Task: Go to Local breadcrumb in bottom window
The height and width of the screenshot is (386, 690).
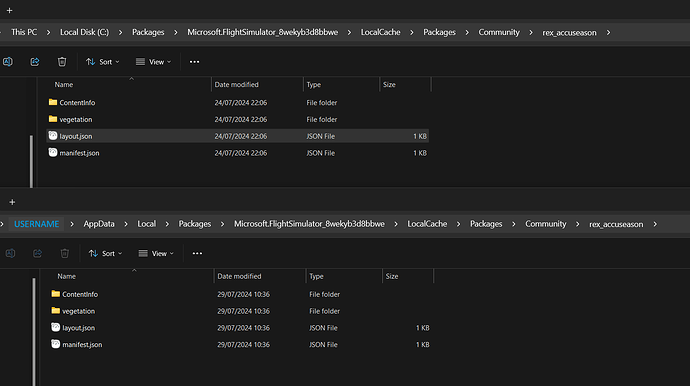Action: pyautogui.click(x=147, y=224)
